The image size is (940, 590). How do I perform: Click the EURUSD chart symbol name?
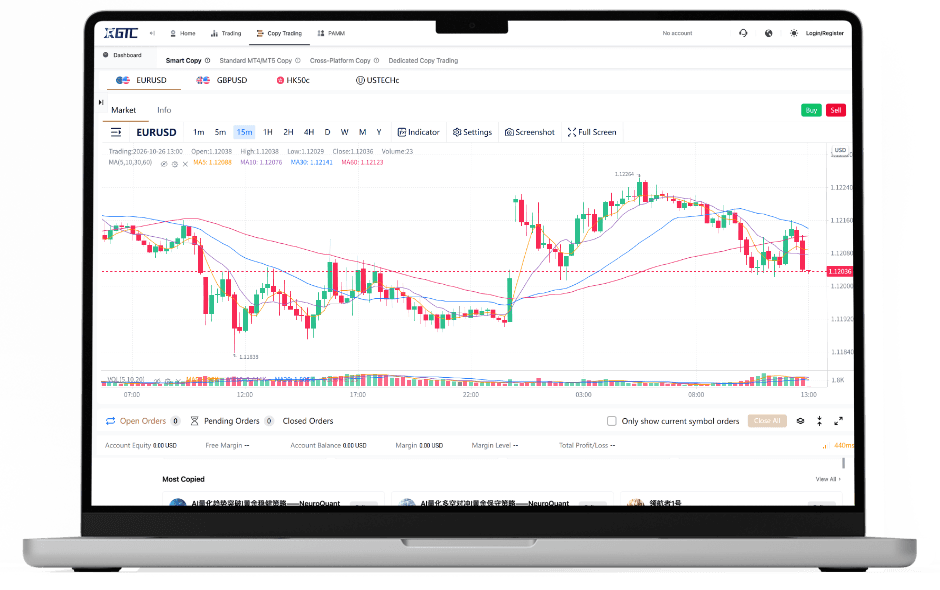coord(156,133)
